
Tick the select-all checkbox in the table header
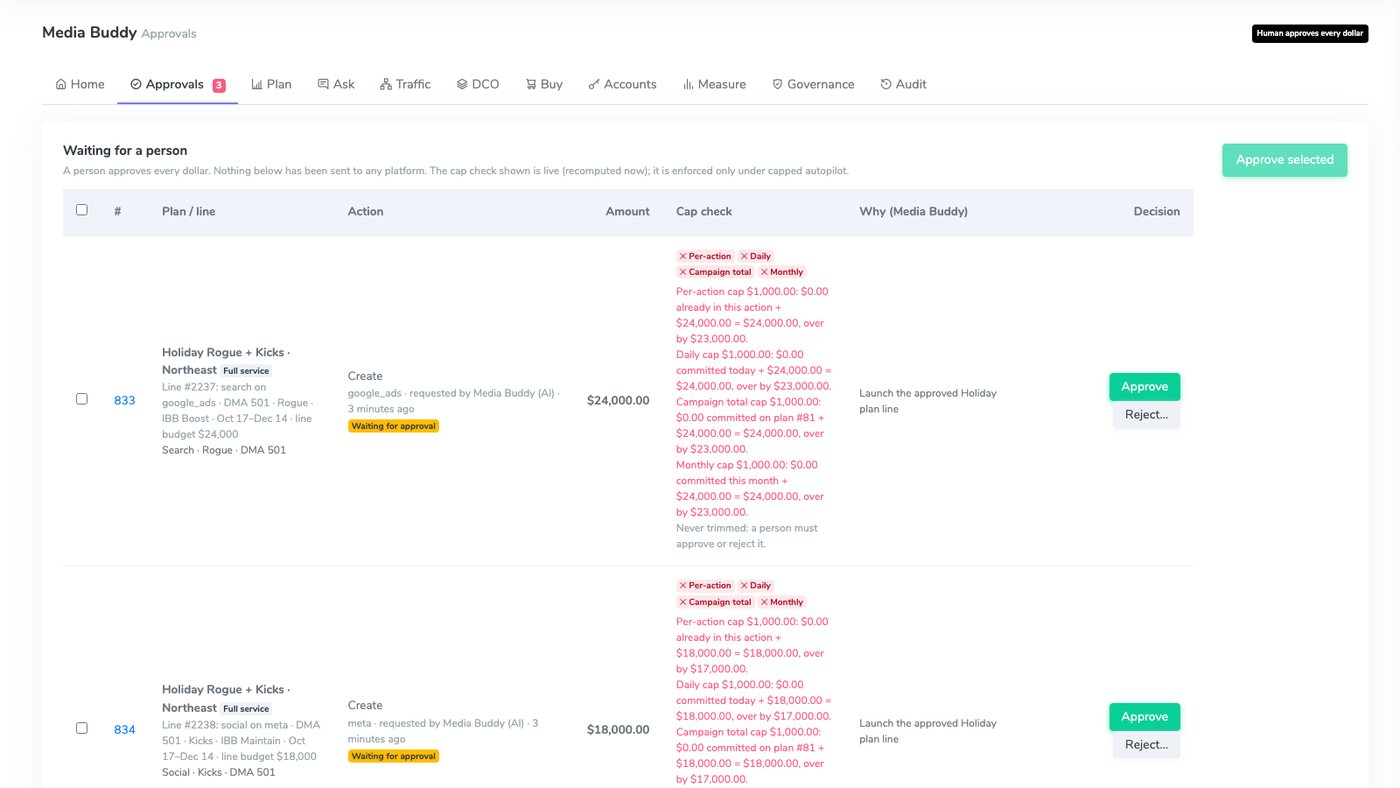82,210
